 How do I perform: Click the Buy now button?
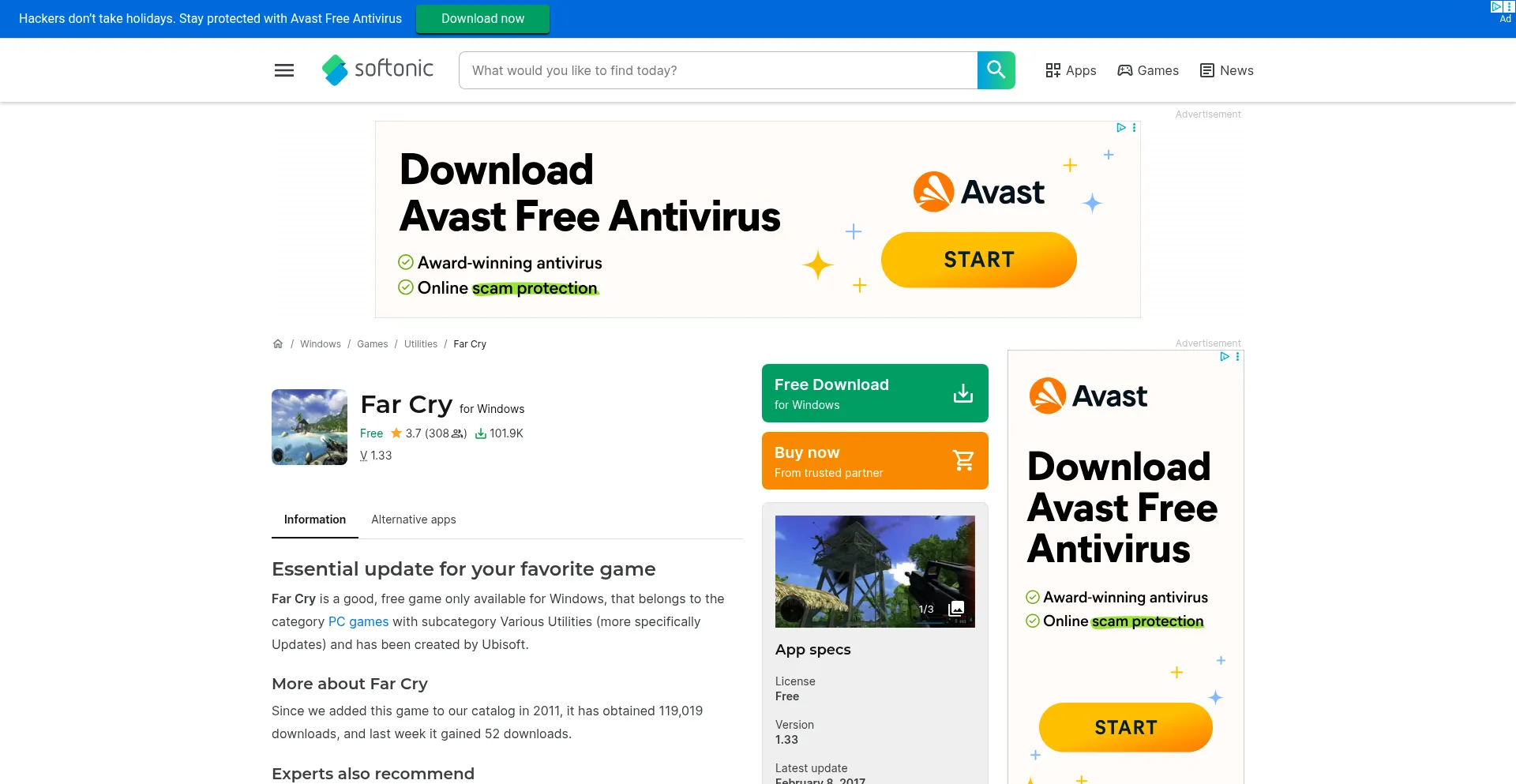(x=875, y=461)
